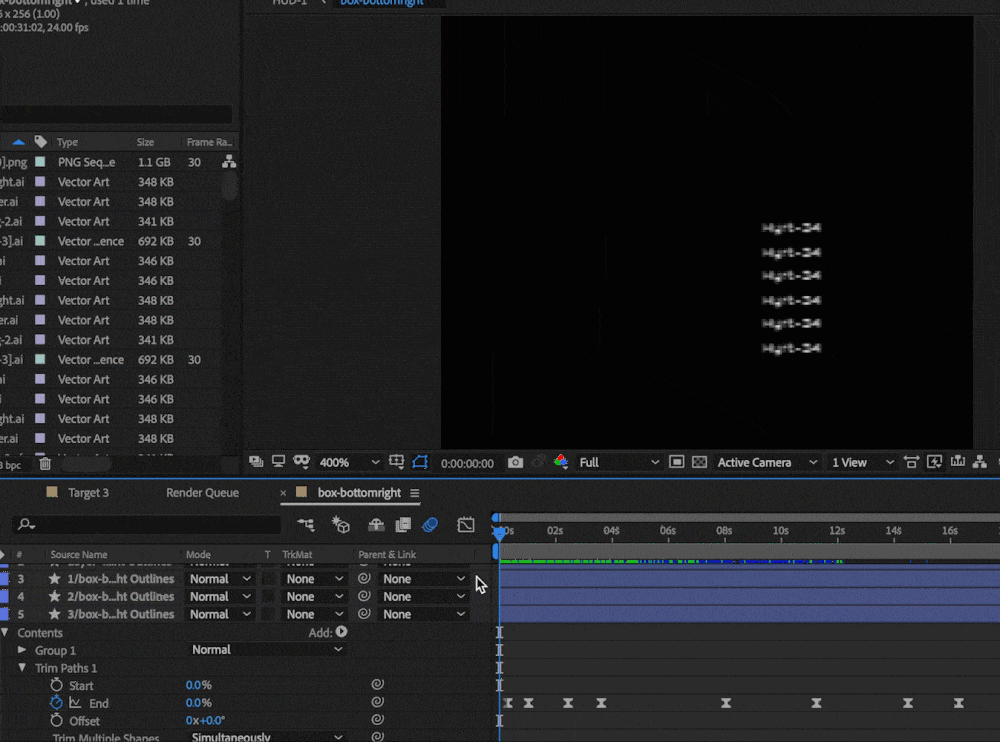Click the trash icon in Project panel
This screenshot has height=742, width=1000.
[x=45, y=464]
